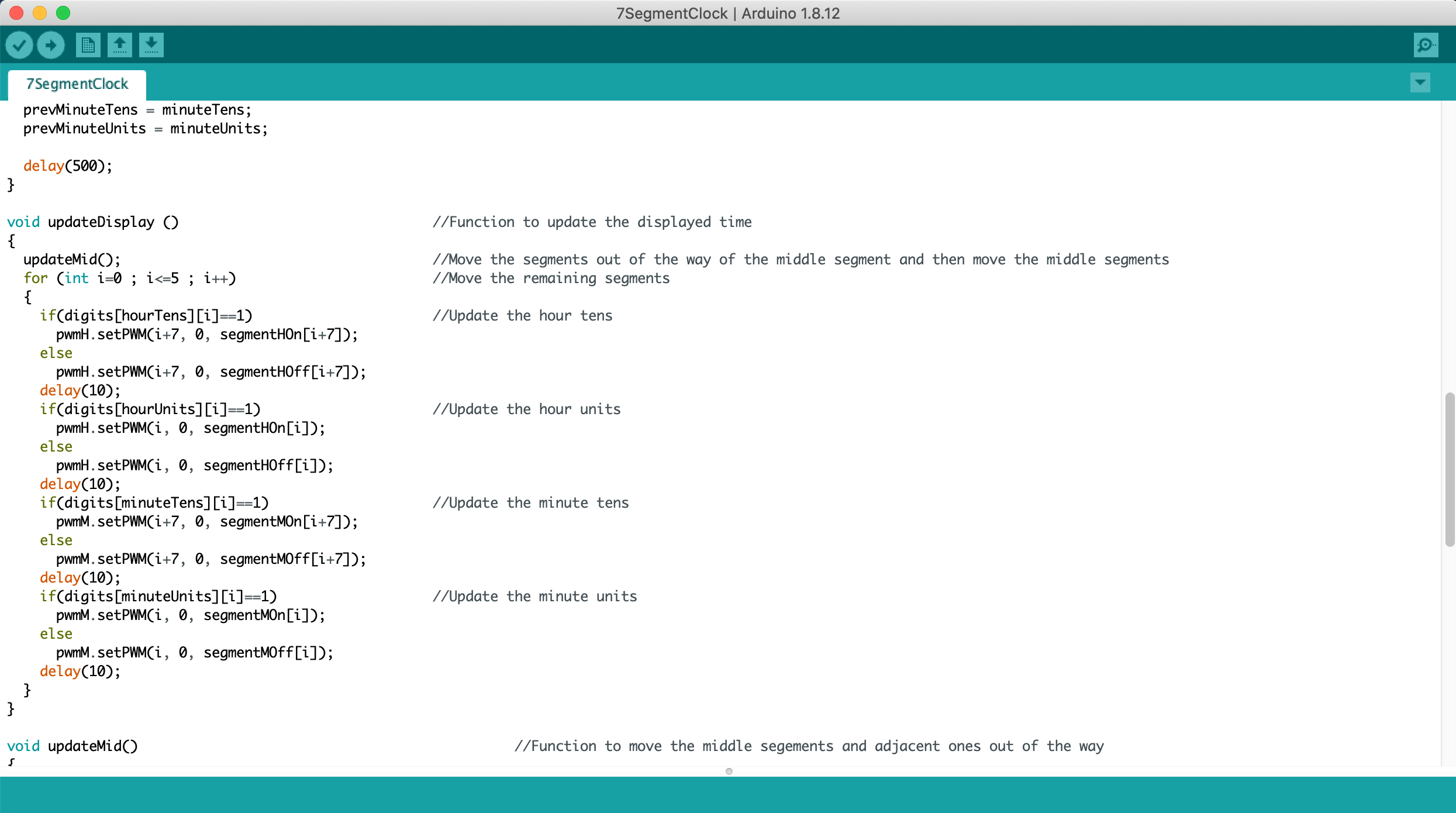This screenshot has height=813, width=1456.
Task: Click comment '//Update the hour units'
Action: (527, 409)
